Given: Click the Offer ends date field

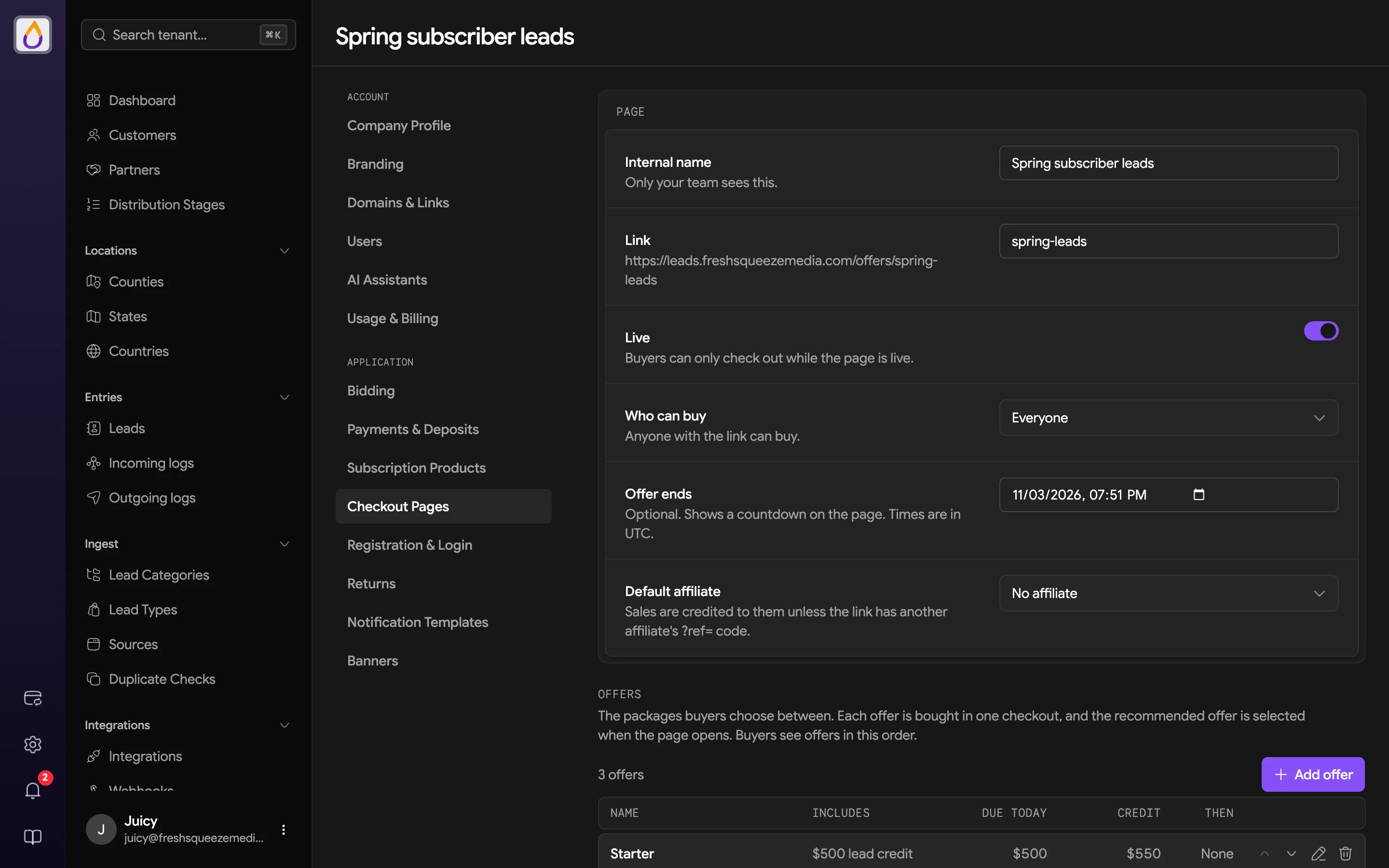Looking at the screenshot, I should tap(1169, 495).
